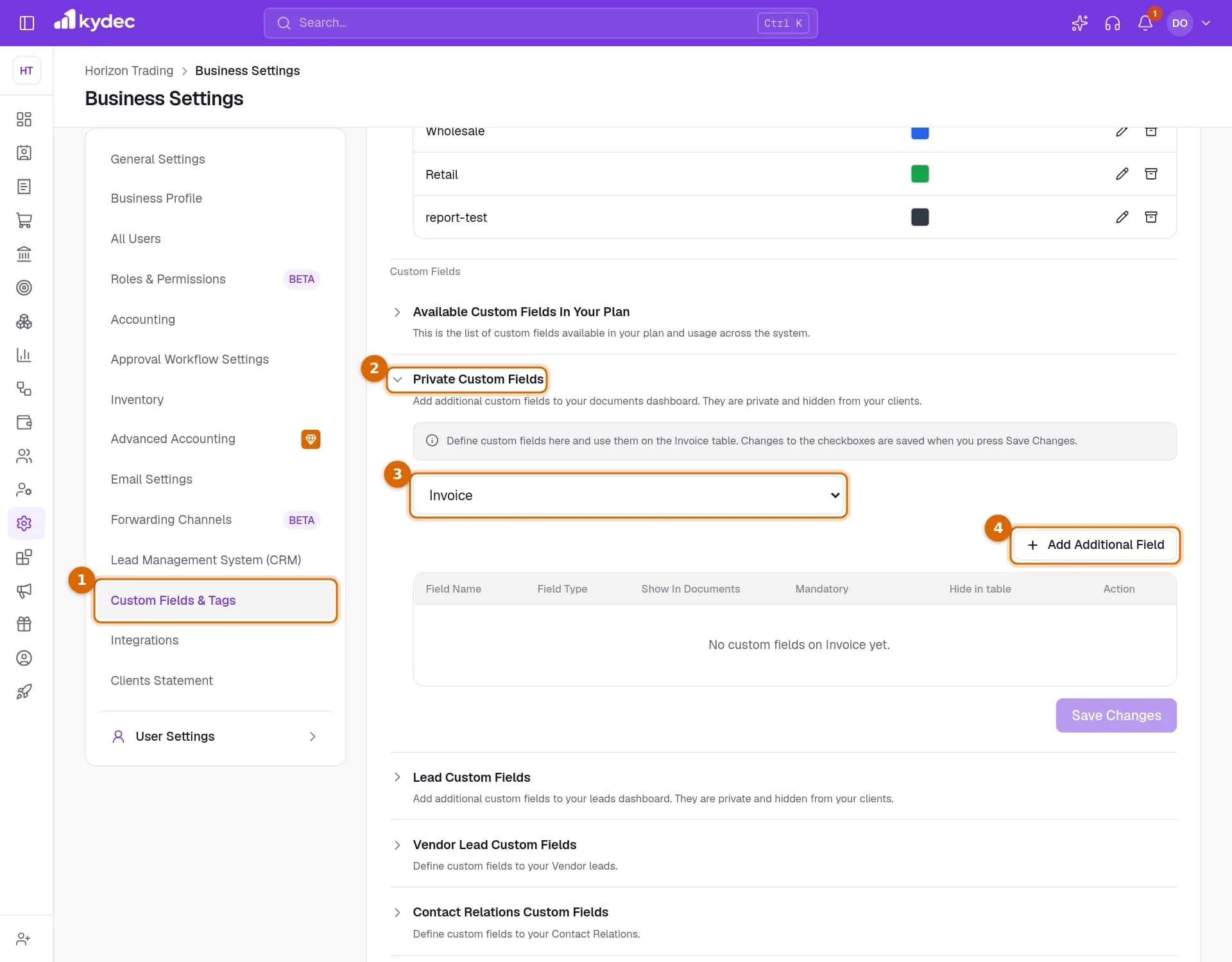This screenshot has height=962, width=1232.
Task: Open the bar chart reports sidebar icon
Action: click(x=24, y=355)
